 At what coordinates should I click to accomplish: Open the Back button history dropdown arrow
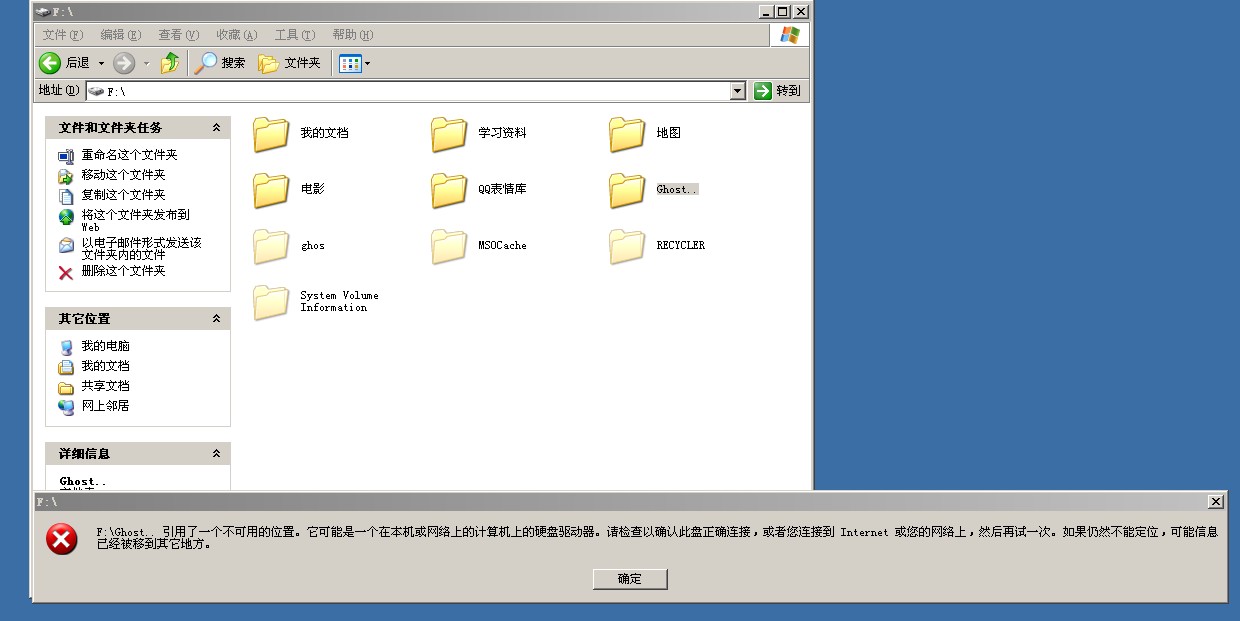pos(101,63)
